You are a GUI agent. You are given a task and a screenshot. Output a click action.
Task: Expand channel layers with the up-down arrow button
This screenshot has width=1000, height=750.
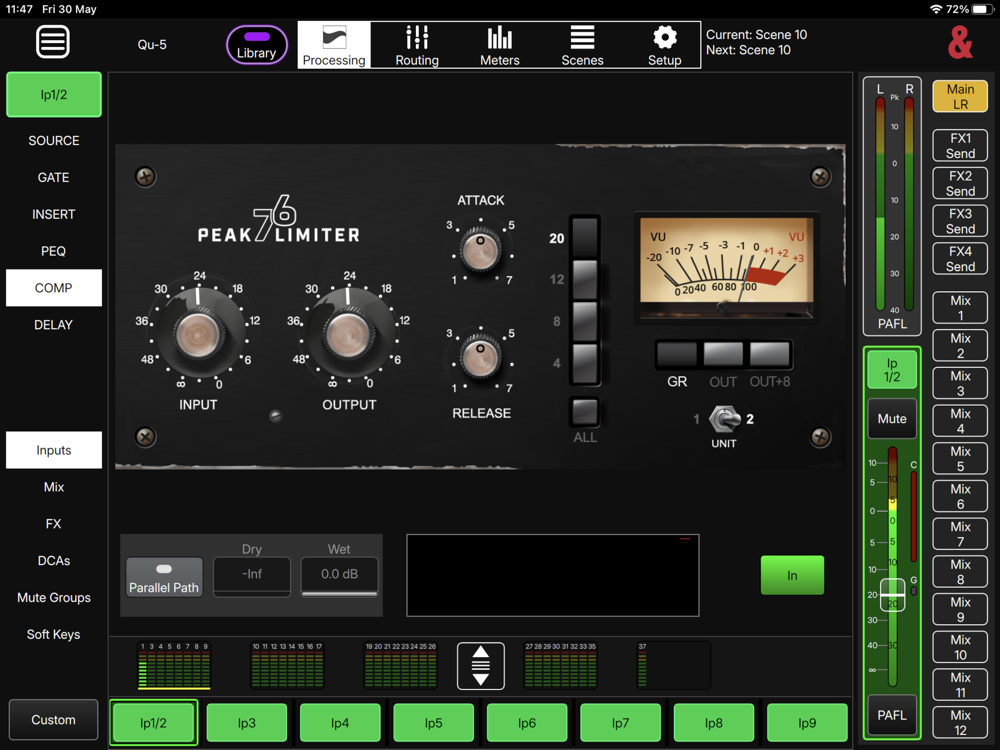(x=481, y=666)
